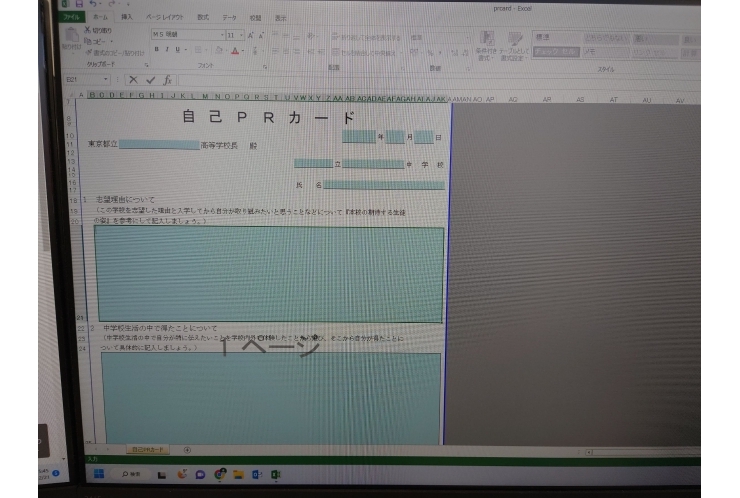Click the horizontal scrollbar left arrow

coord(589,452)
